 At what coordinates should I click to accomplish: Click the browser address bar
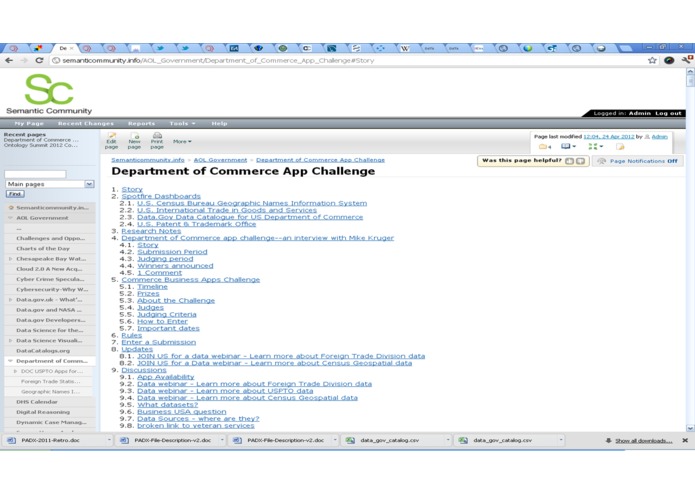346,60
